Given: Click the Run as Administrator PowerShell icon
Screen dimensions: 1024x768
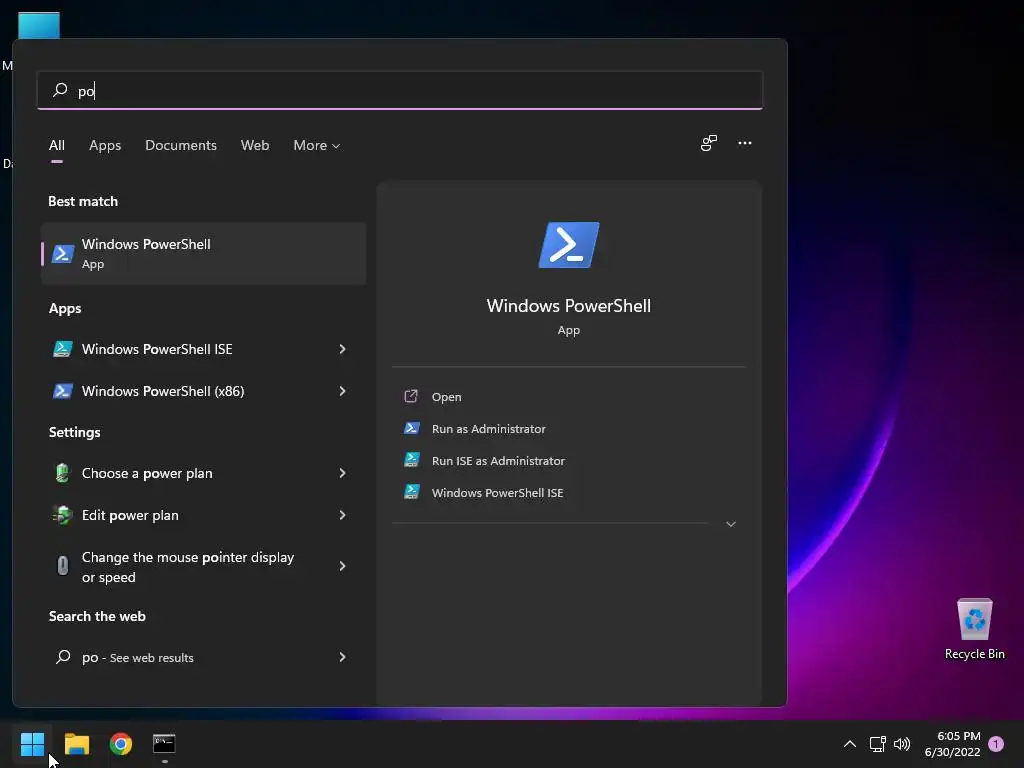Looking at the screenshot, I should click(x=411, y=428).
